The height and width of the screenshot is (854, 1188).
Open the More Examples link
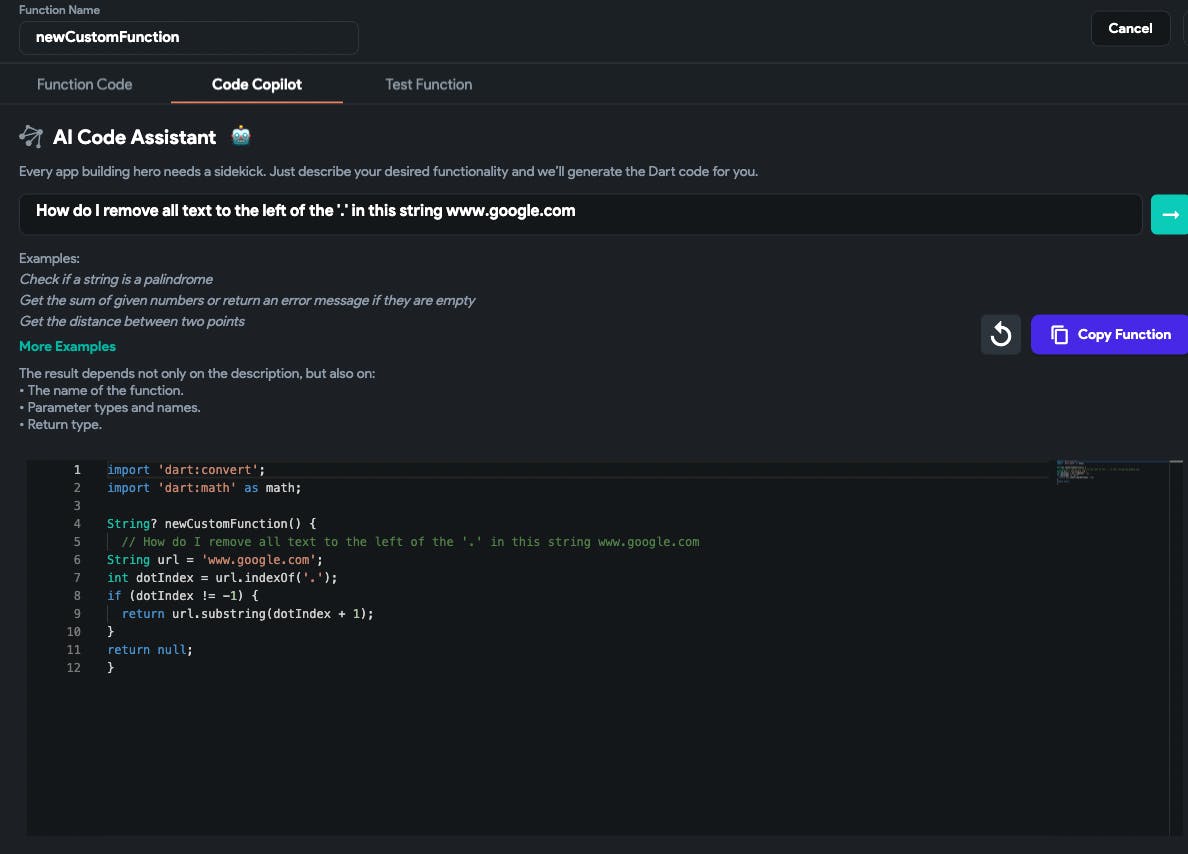click(67, 346)
